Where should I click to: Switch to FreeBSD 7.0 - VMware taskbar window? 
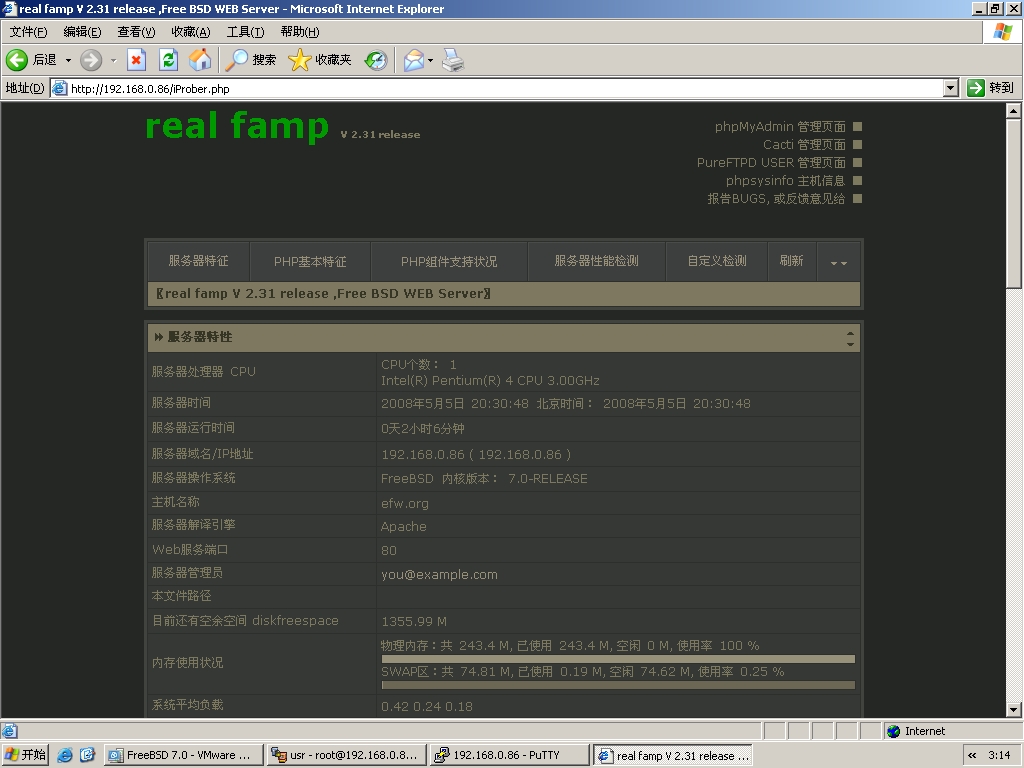(x=184, y=755)
